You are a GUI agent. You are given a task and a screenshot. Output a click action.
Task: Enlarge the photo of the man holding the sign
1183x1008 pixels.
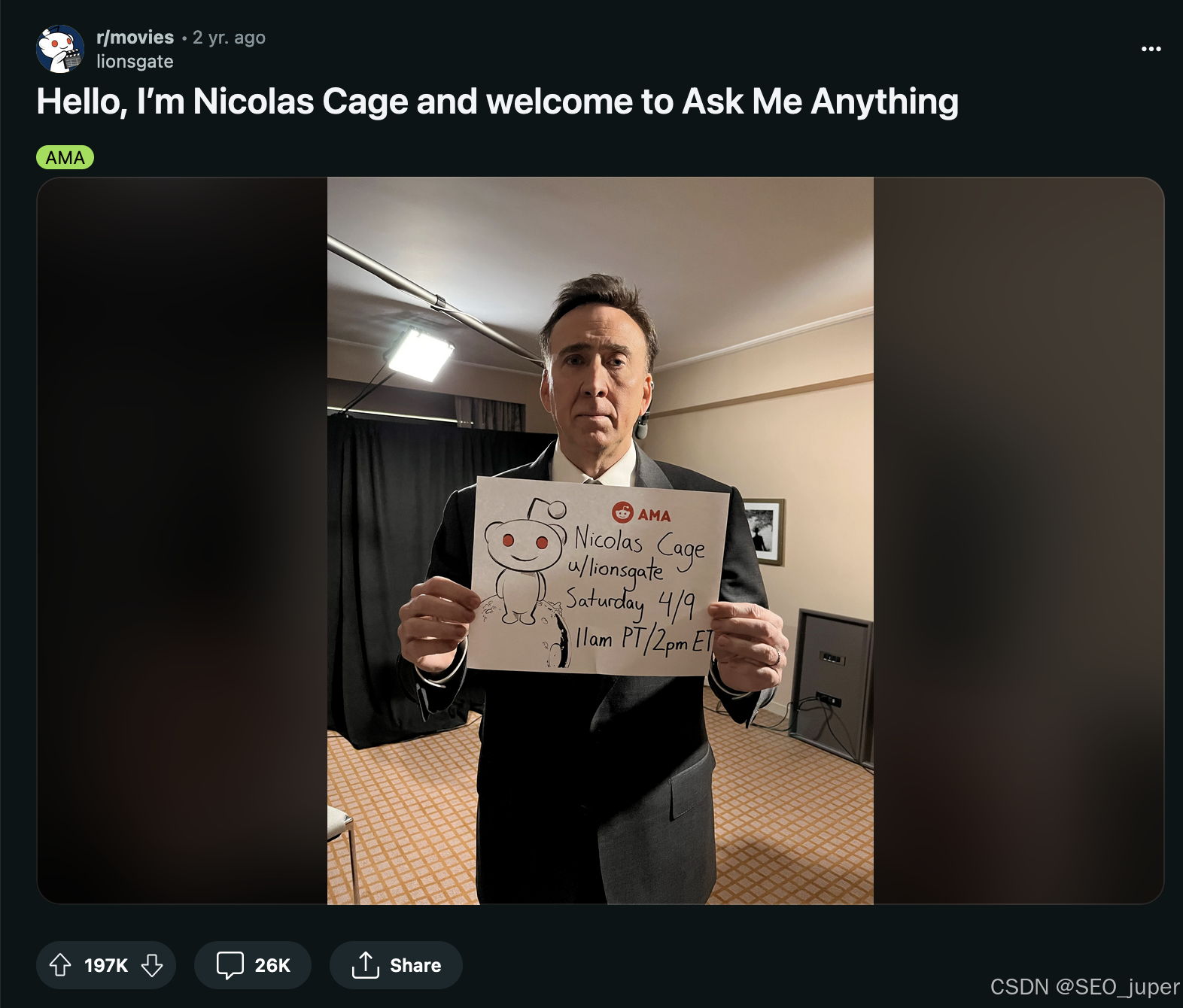(x=601, y=540)
